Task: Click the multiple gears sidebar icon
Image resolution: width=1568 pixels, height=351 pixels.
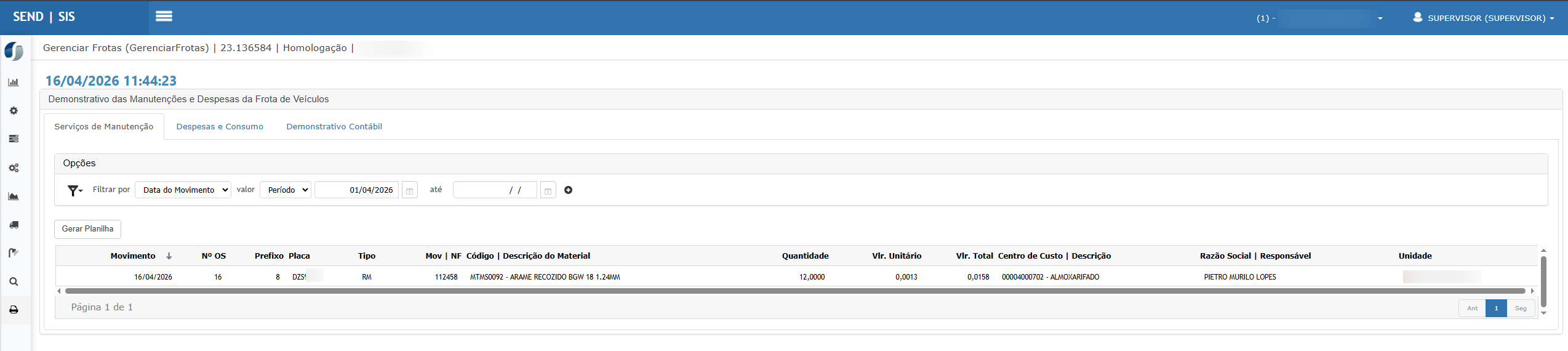Action: 14,168
